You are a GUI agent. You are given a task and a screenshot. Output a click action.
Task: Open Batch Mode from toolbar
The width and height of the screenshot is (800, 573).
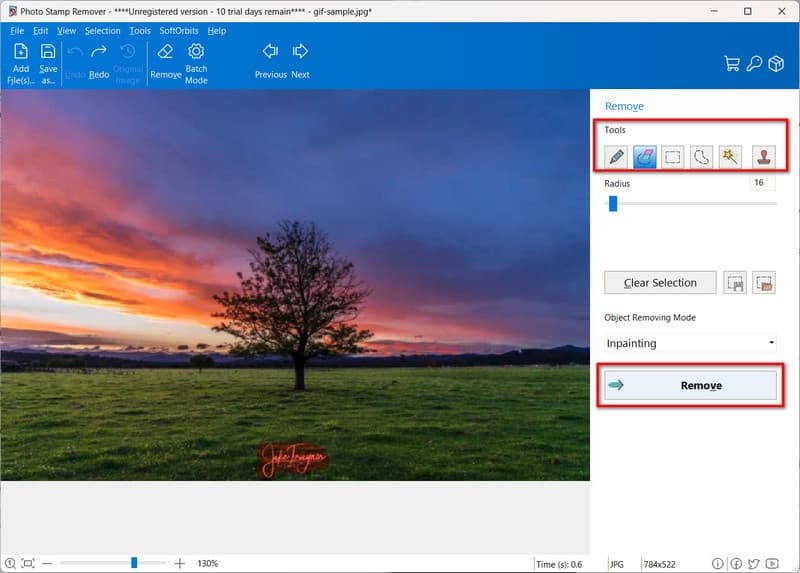[196, 64]
